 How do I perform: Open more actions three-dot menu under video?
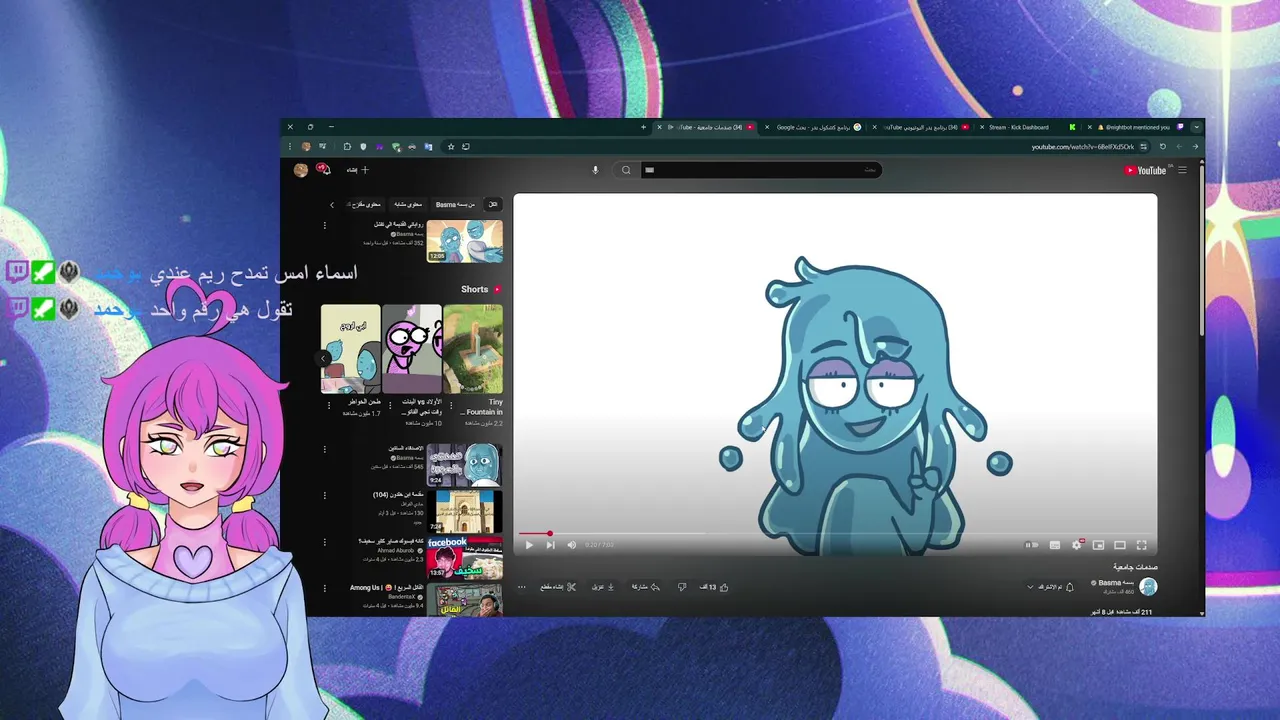[521, 587]
